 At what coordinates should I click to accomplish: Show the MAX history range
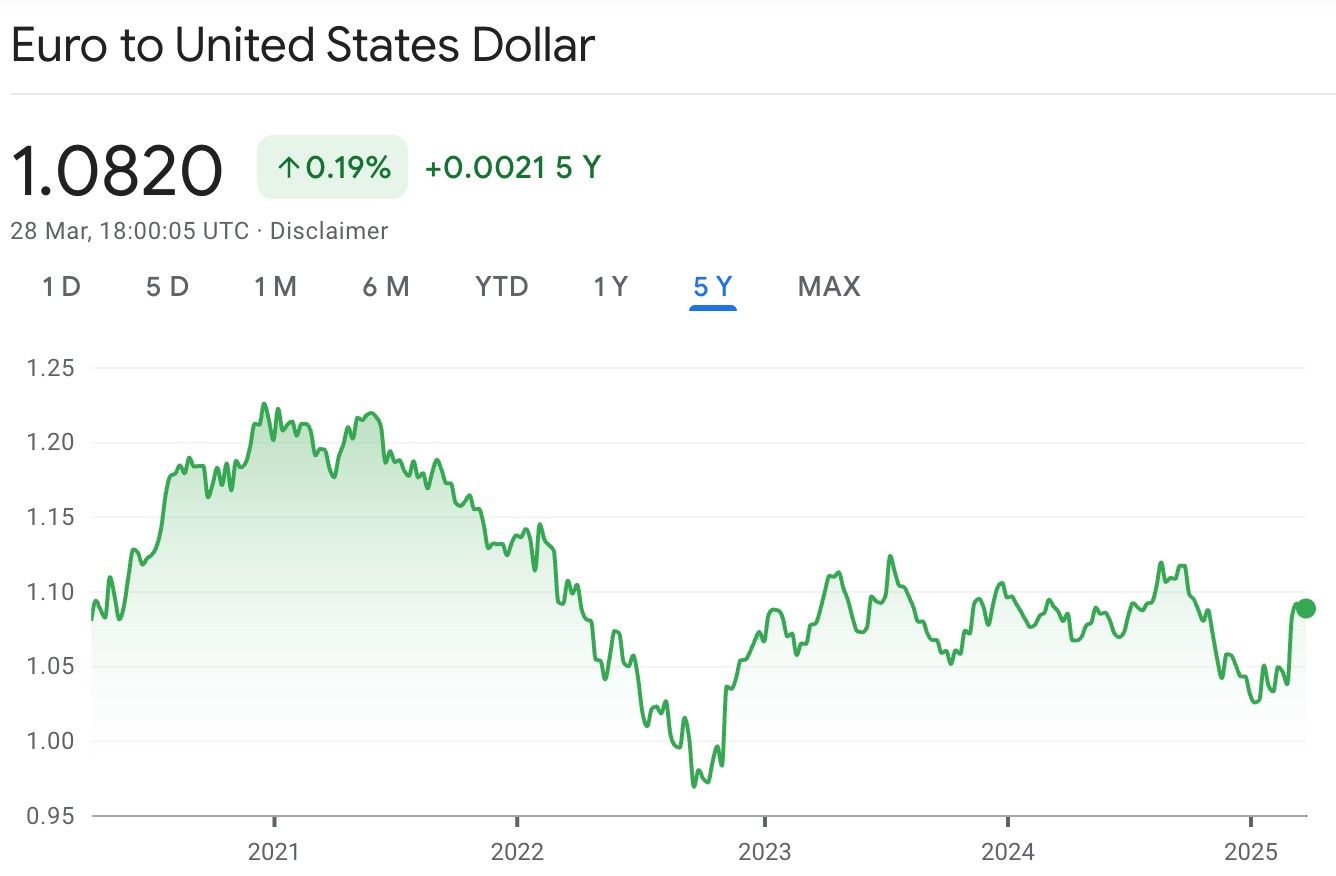[x=829, y=287]
